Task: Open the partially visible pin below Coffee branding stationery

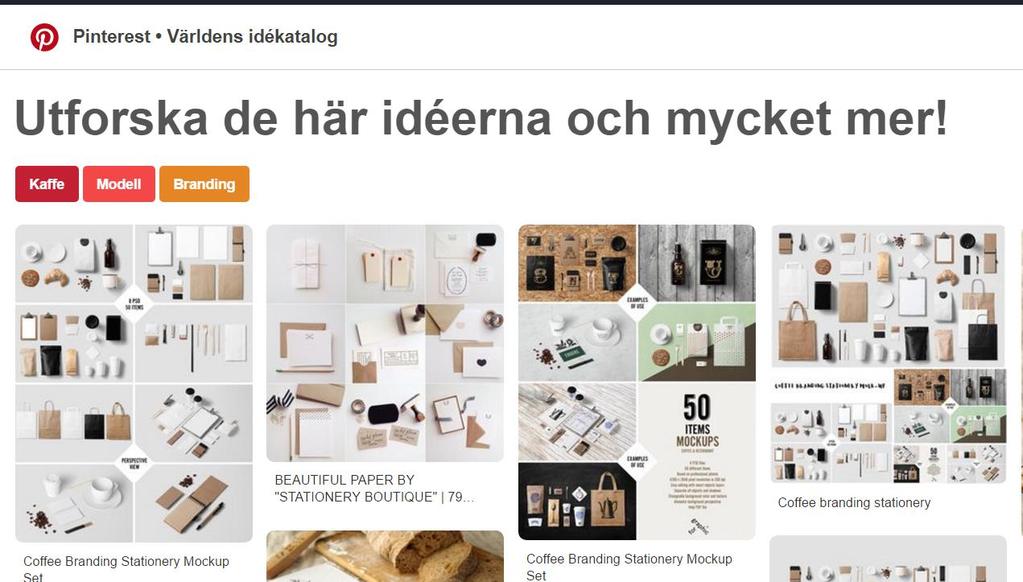Action: pos(889,559)
